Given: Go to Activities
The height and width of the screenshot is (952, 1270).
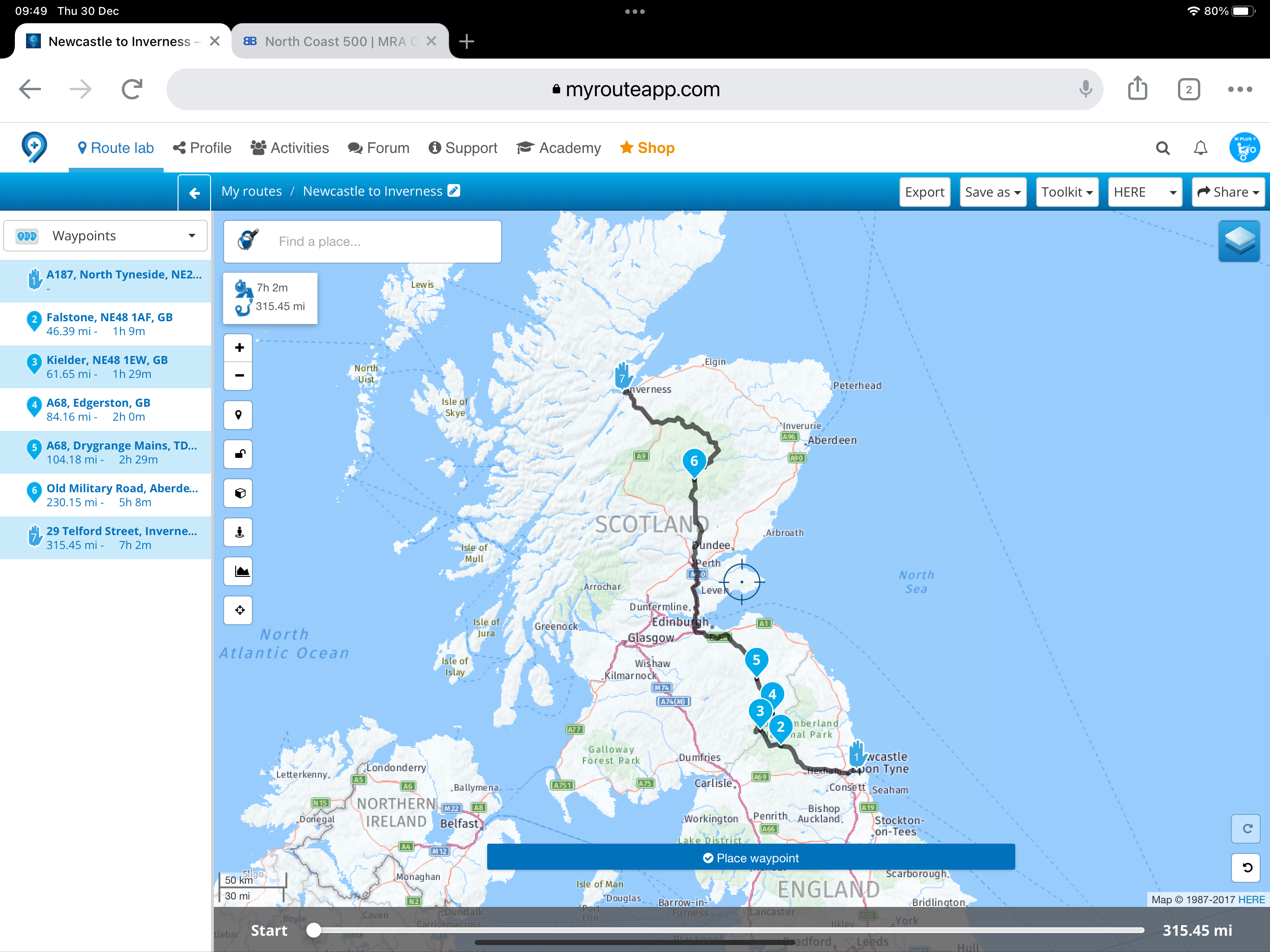Looking at the screenshot, I should click(289, 148).
